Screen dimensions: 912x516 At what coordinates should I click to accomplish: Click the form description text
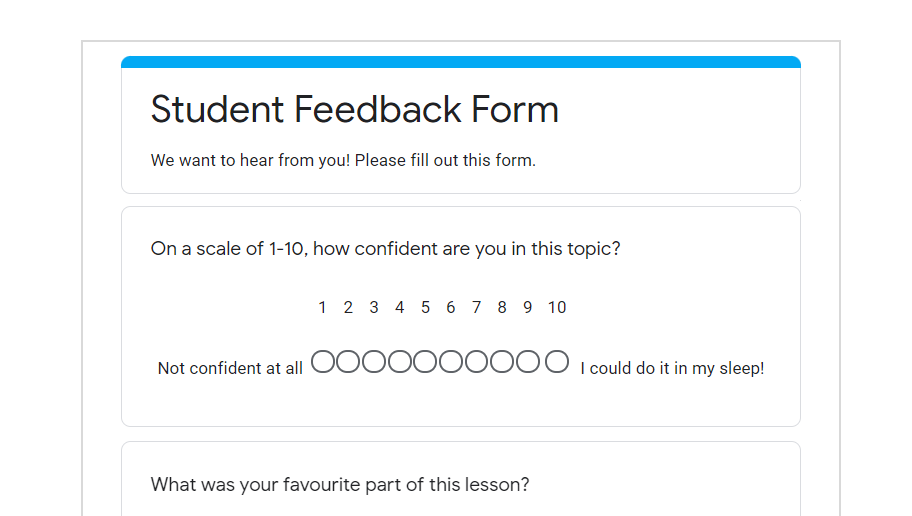click(343, 160)
